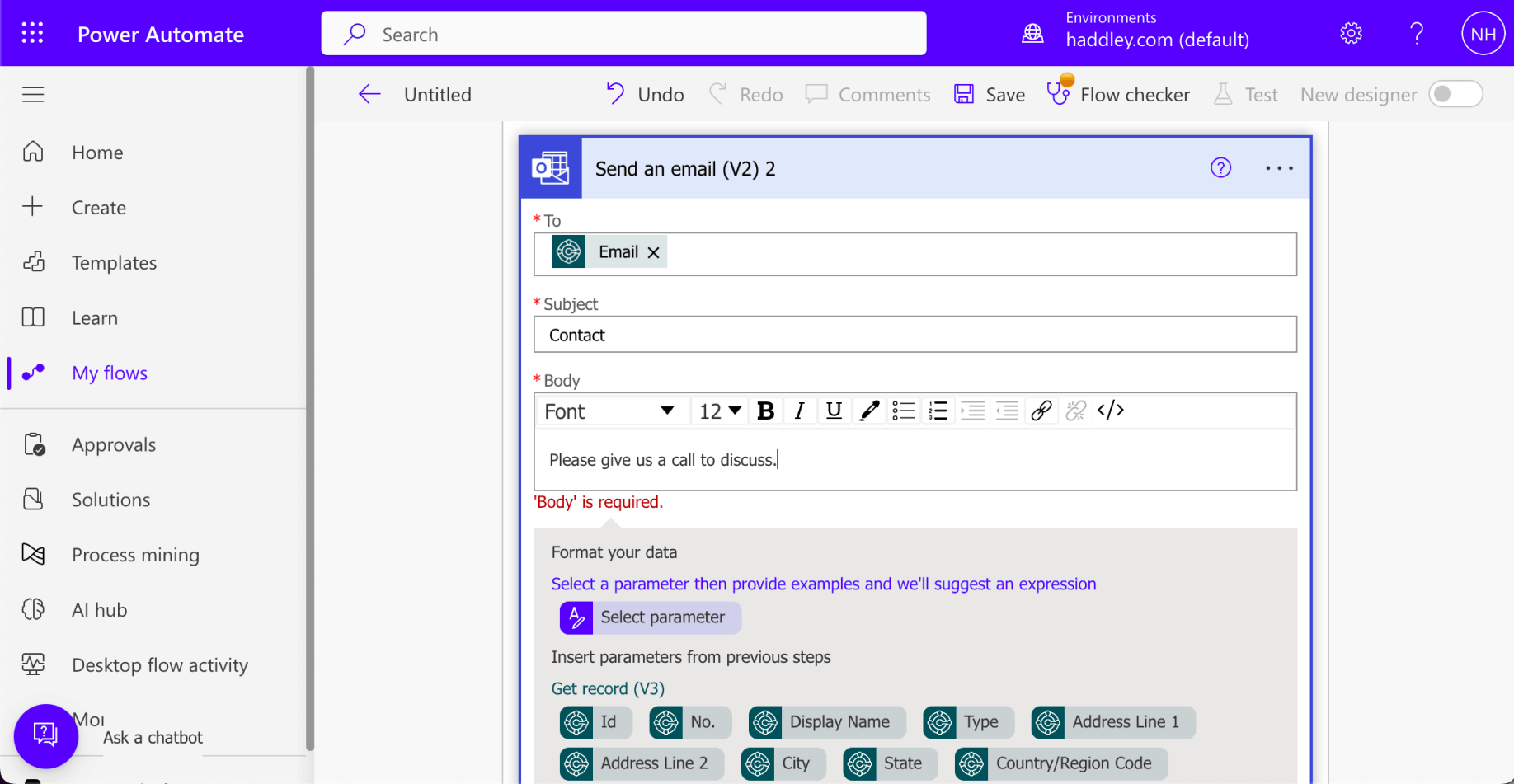This screenshot has width=1514, height=784.
Task: Insert the Country/Region Code parameter
Action: tap(1061, 763)
